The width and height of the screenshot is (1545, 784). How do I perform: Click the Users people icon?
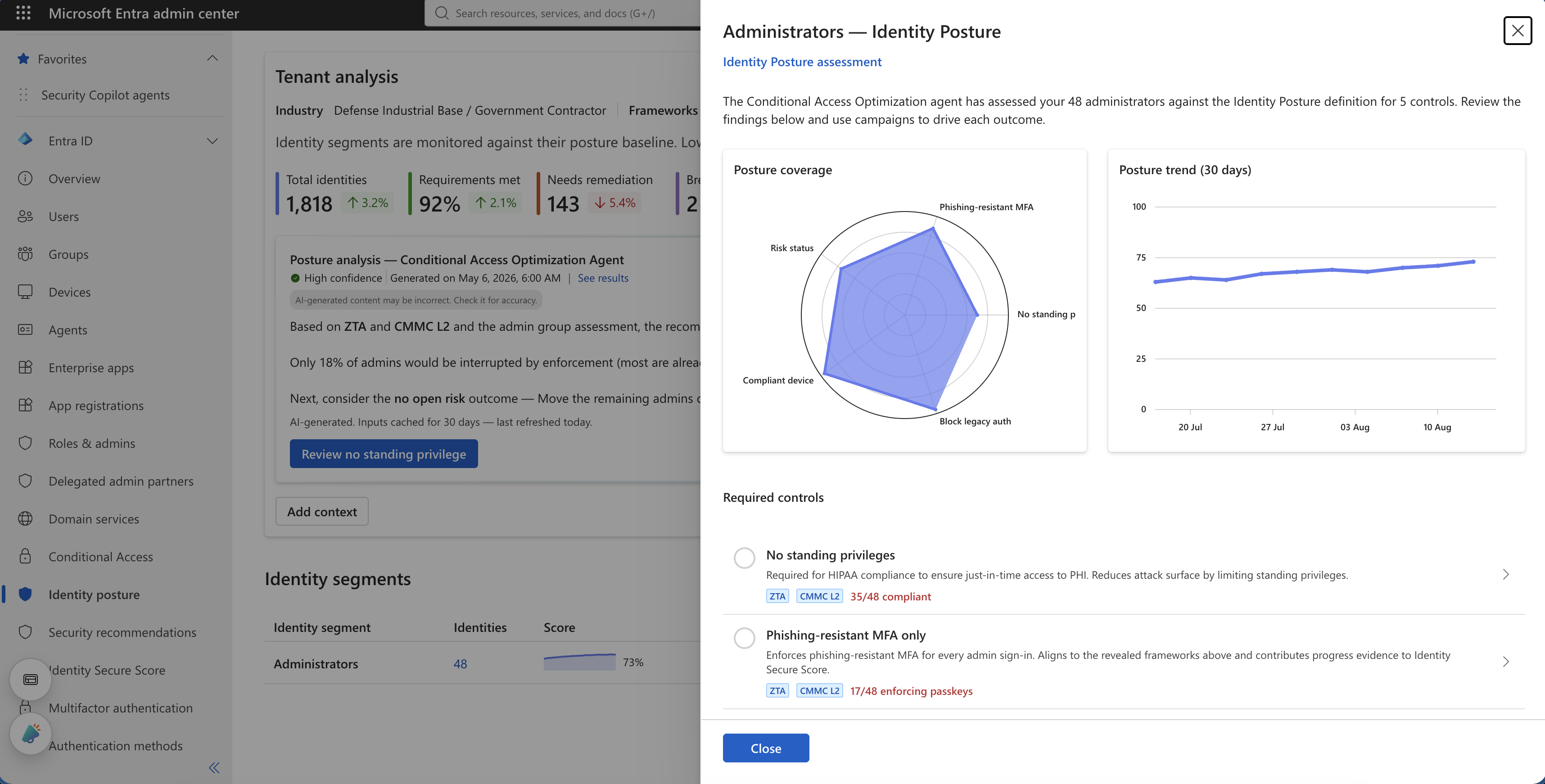[x=25, y=216]
